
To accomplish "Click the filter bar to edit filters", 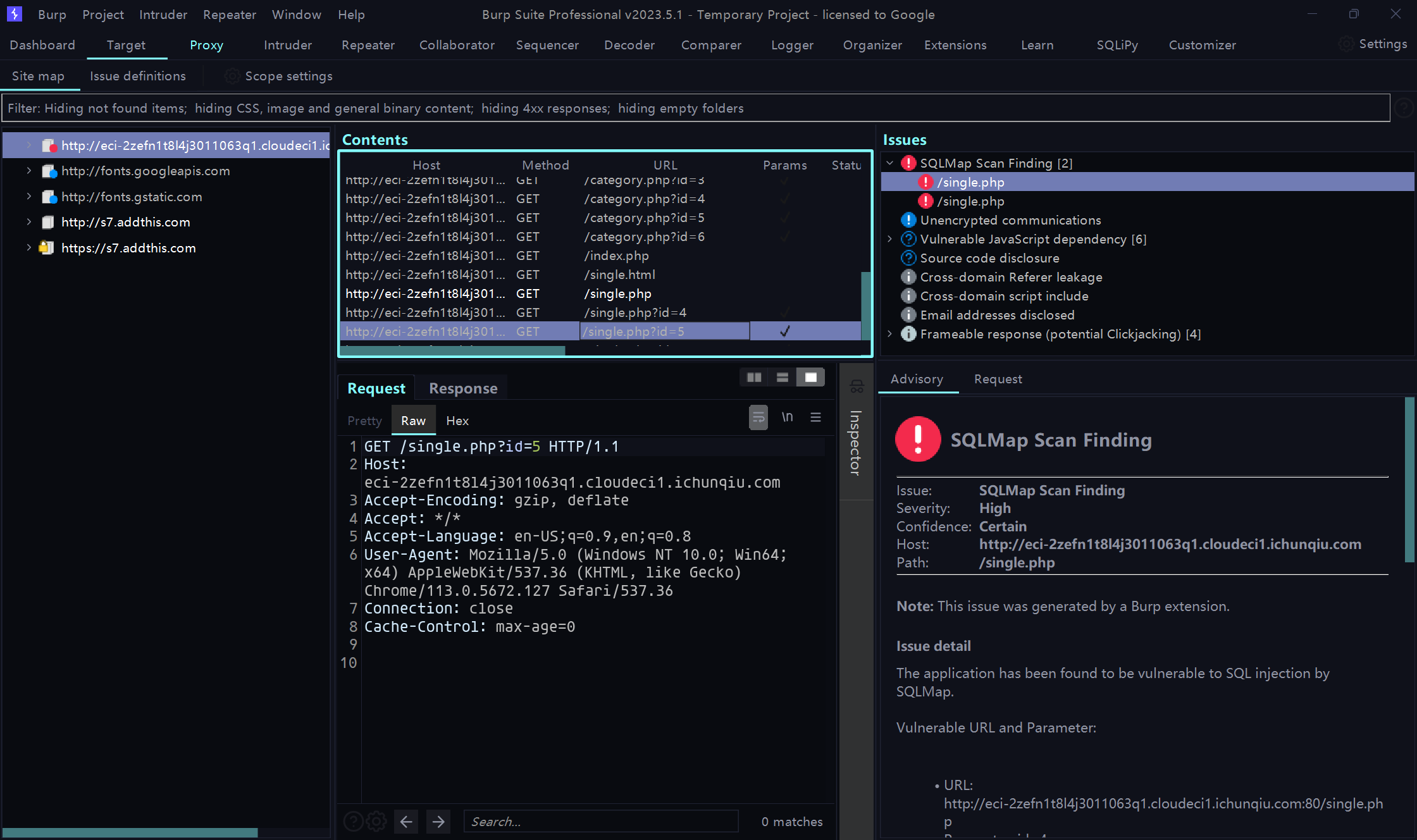I will (x=696, y=108).
